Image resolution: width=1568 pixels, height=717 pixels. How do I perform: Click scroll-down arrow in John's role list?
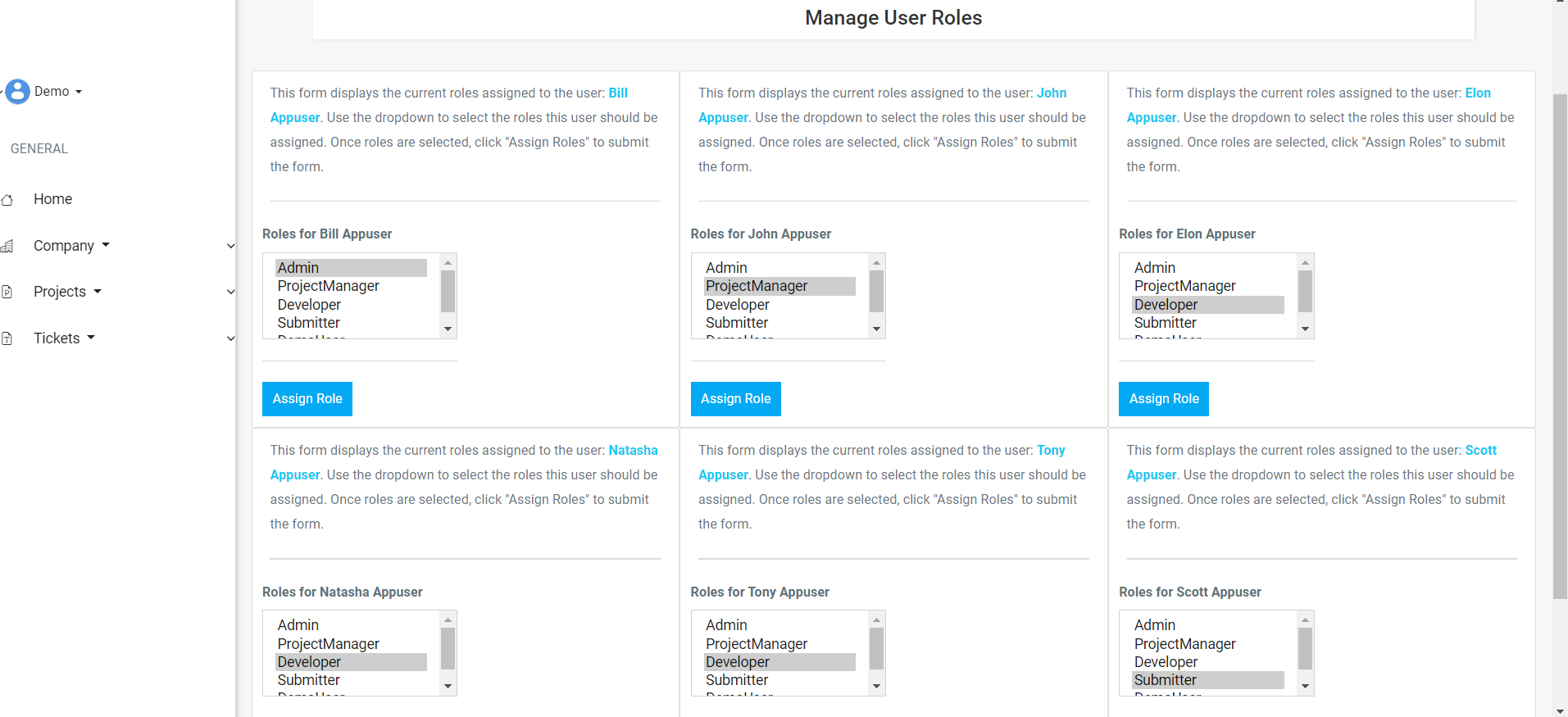coord(876,329)
